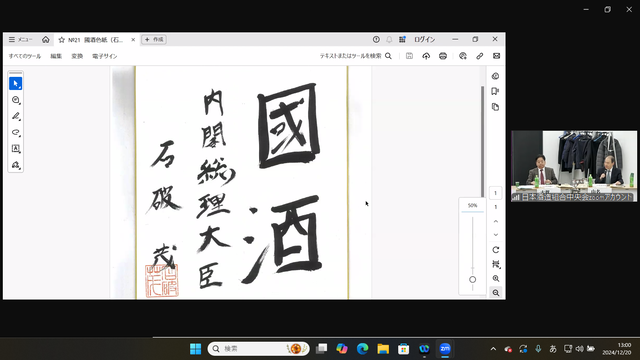Viewport: 640px width, 360px height.
Task: Select the stamp signature tool
Action: pos(16,165)
